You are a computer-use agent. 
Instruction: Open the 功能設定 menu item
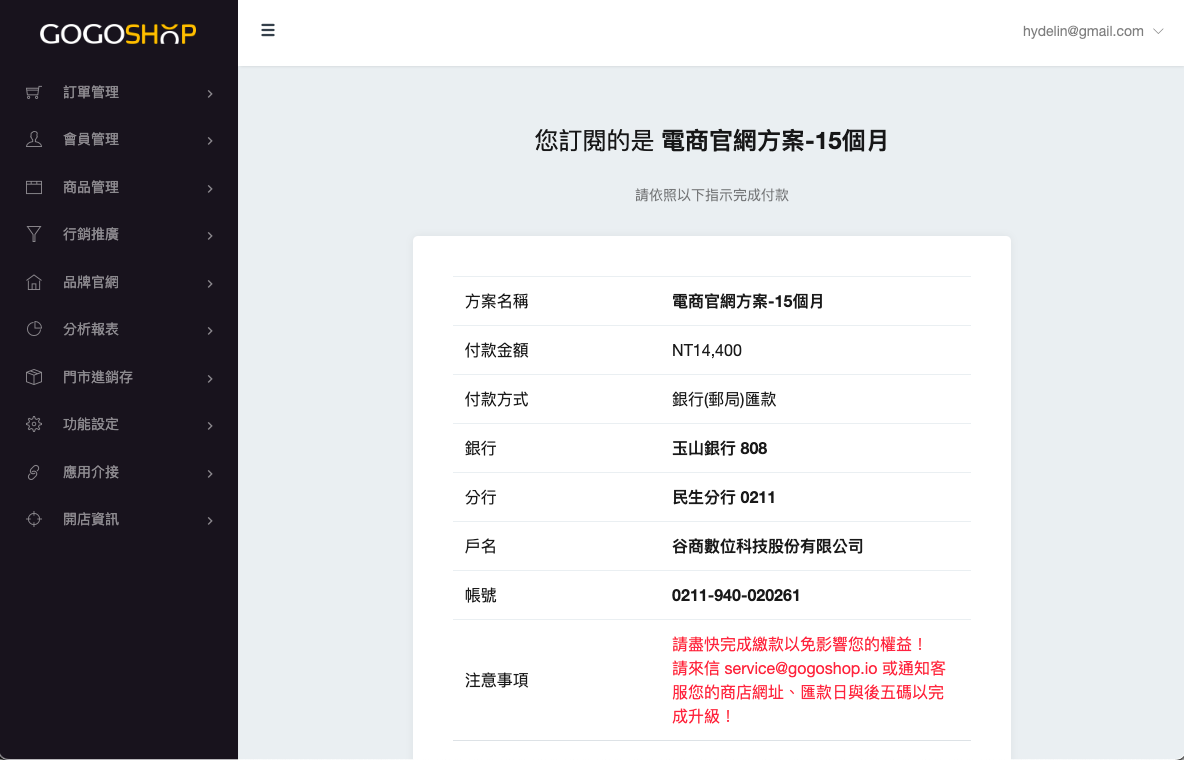pos(119,424)
